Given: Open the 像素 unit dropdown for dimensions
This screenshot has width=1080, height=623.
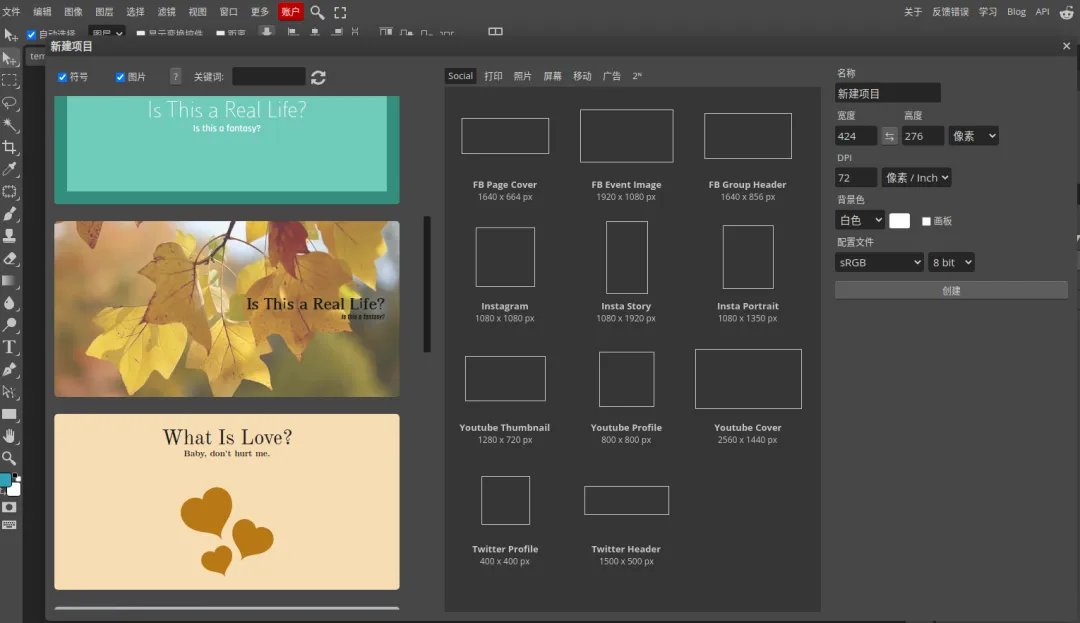Looking at the screenshot, I should click(973, 136).
